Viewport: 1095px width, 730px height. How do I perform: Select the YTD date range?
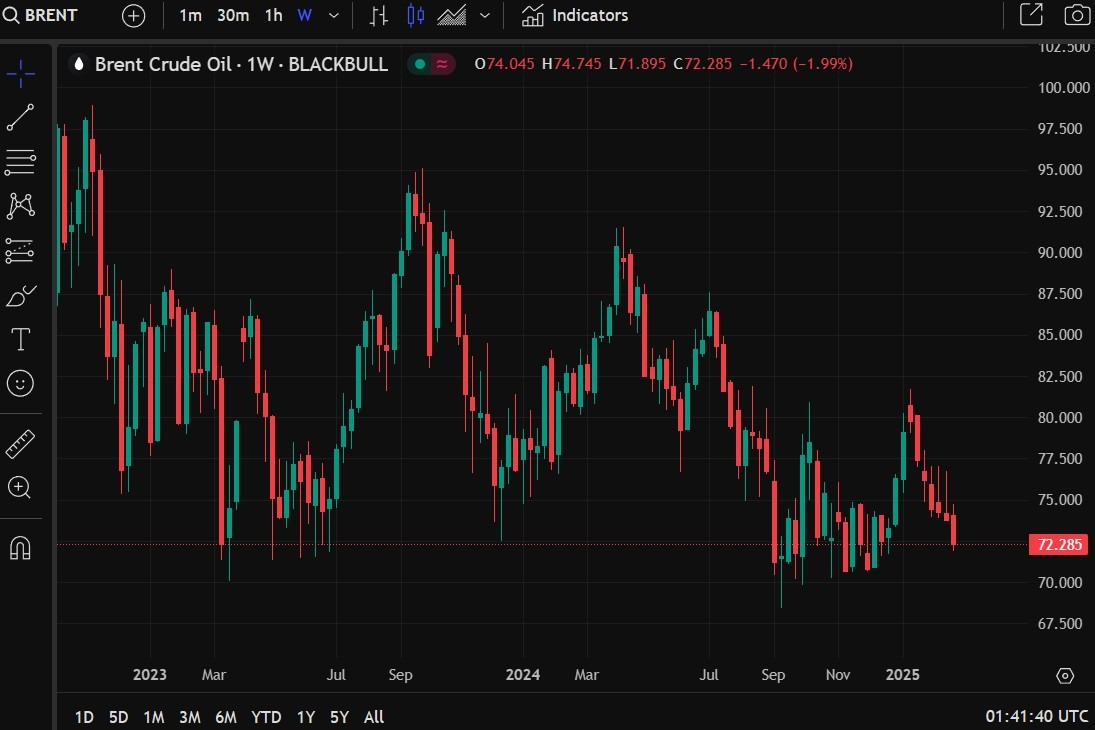pyautogui.click(x=266, y=717)
